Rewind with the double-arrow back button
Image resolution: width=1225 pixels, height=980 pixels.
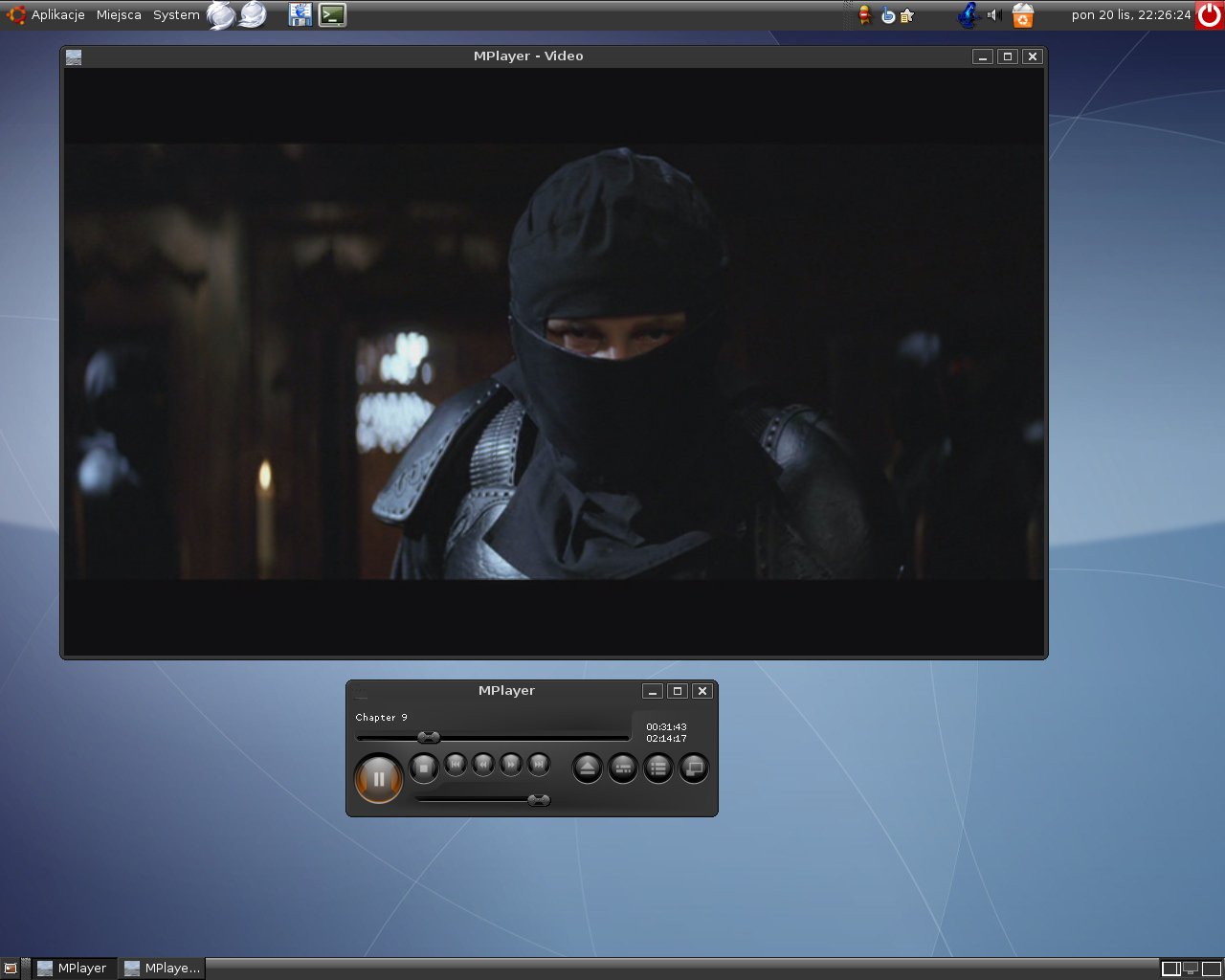(483, 764)
